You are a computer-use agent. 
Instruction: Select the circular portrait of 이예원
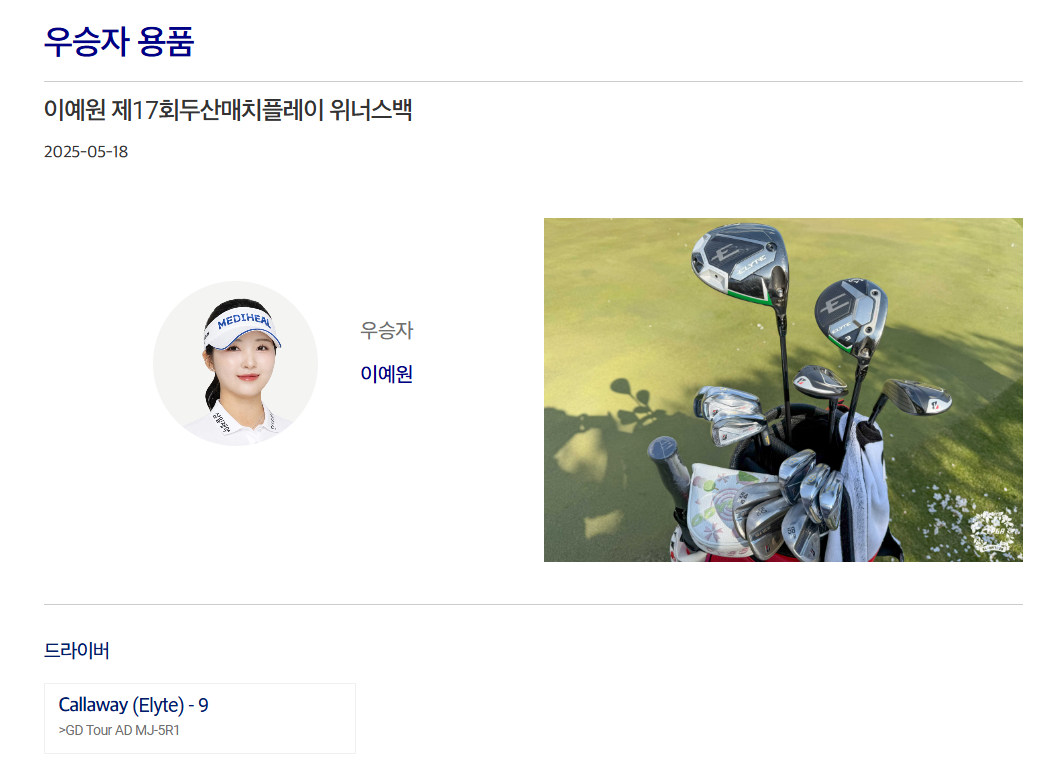click(x=235, y=363)
